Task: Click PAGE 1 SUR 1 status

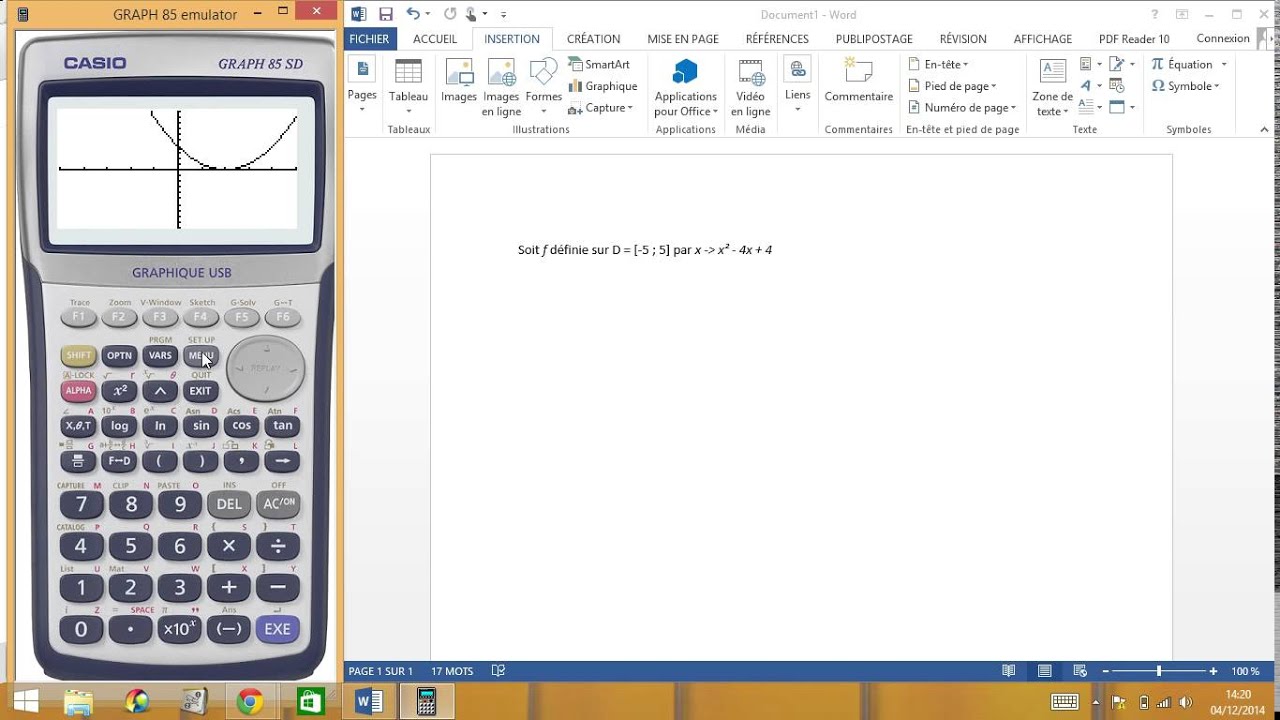Action: tap(380, 671)
